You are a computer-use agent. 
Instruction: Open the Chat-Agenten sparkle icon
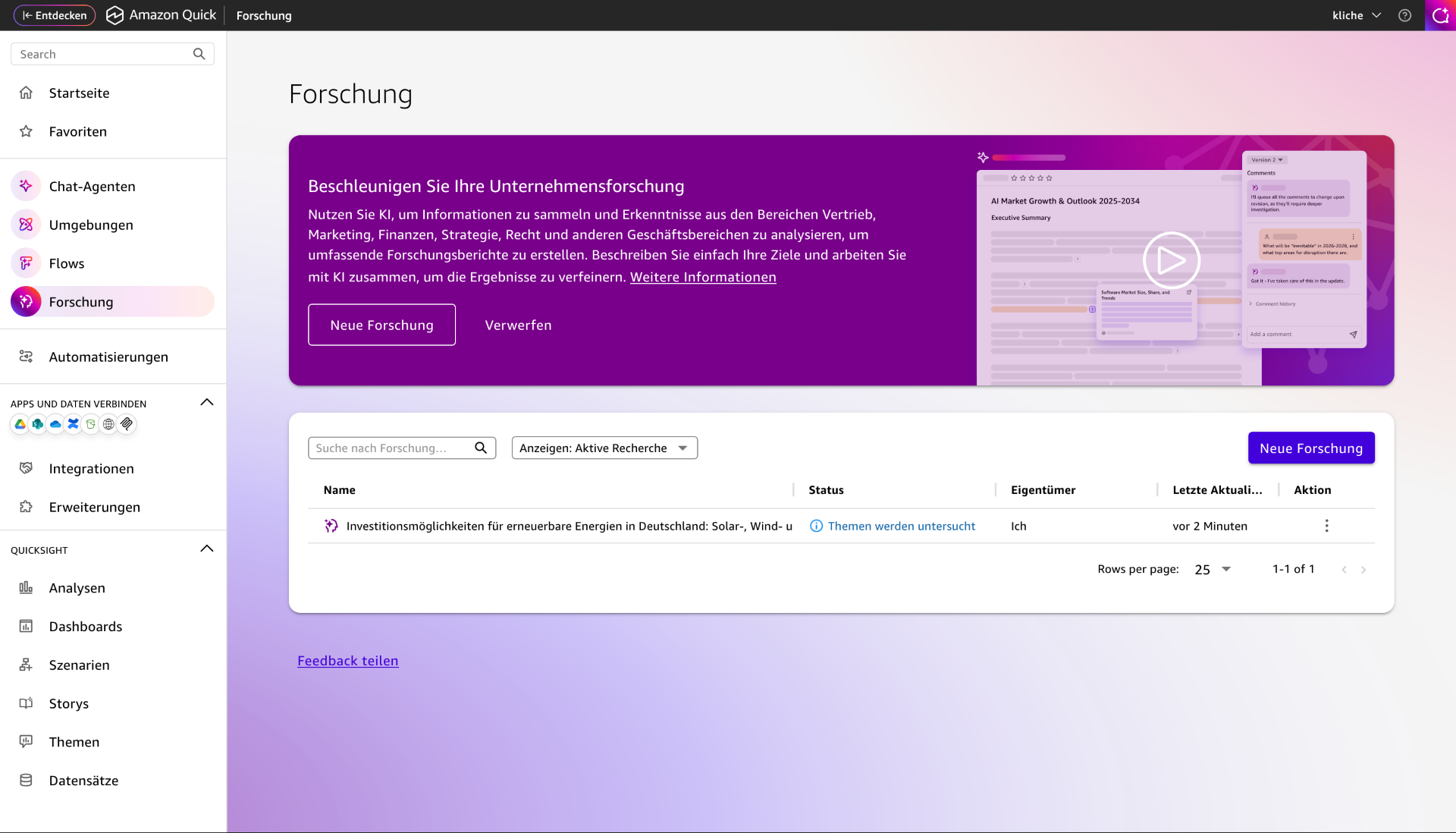[26, 186]
